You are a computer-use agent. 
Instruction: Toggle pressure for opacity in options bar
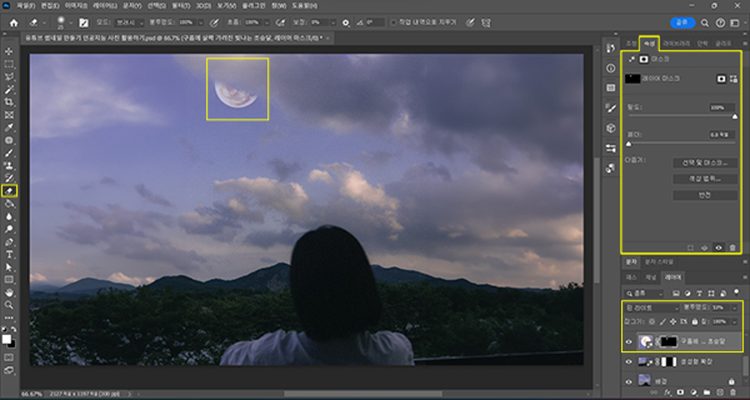(x=215, y=22)
